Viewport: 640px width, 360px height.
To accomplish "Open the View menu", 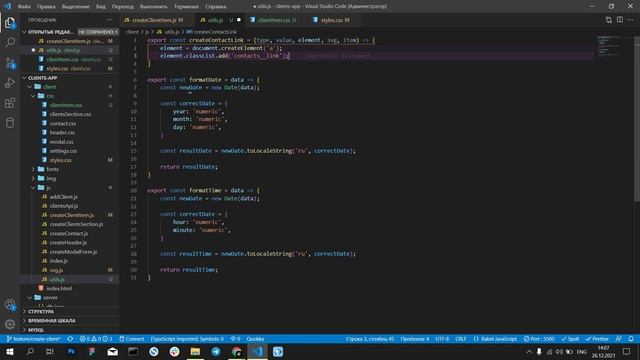I will click(x=101, y=6).
